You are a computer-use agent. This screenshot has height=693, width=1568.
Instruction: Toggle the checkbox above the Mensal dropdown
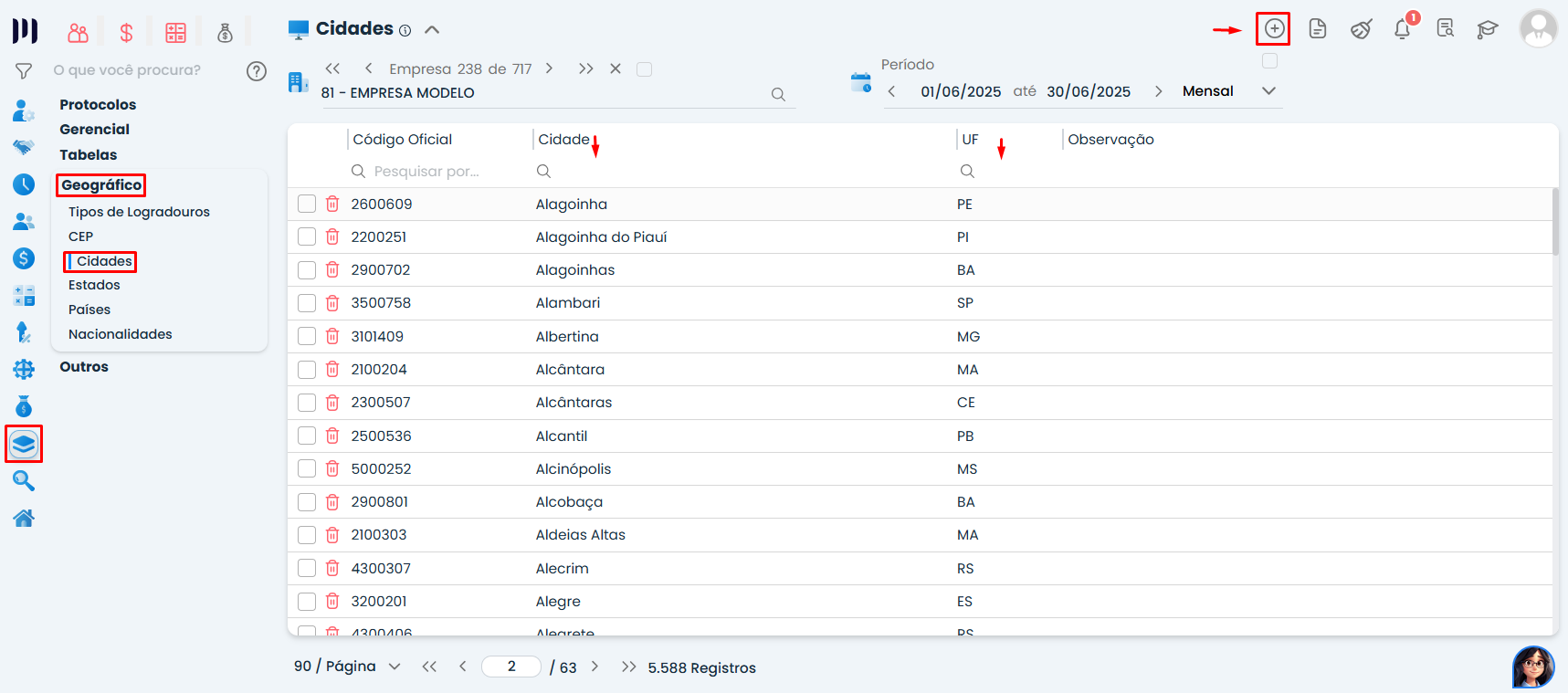[x=1269, y=61]
